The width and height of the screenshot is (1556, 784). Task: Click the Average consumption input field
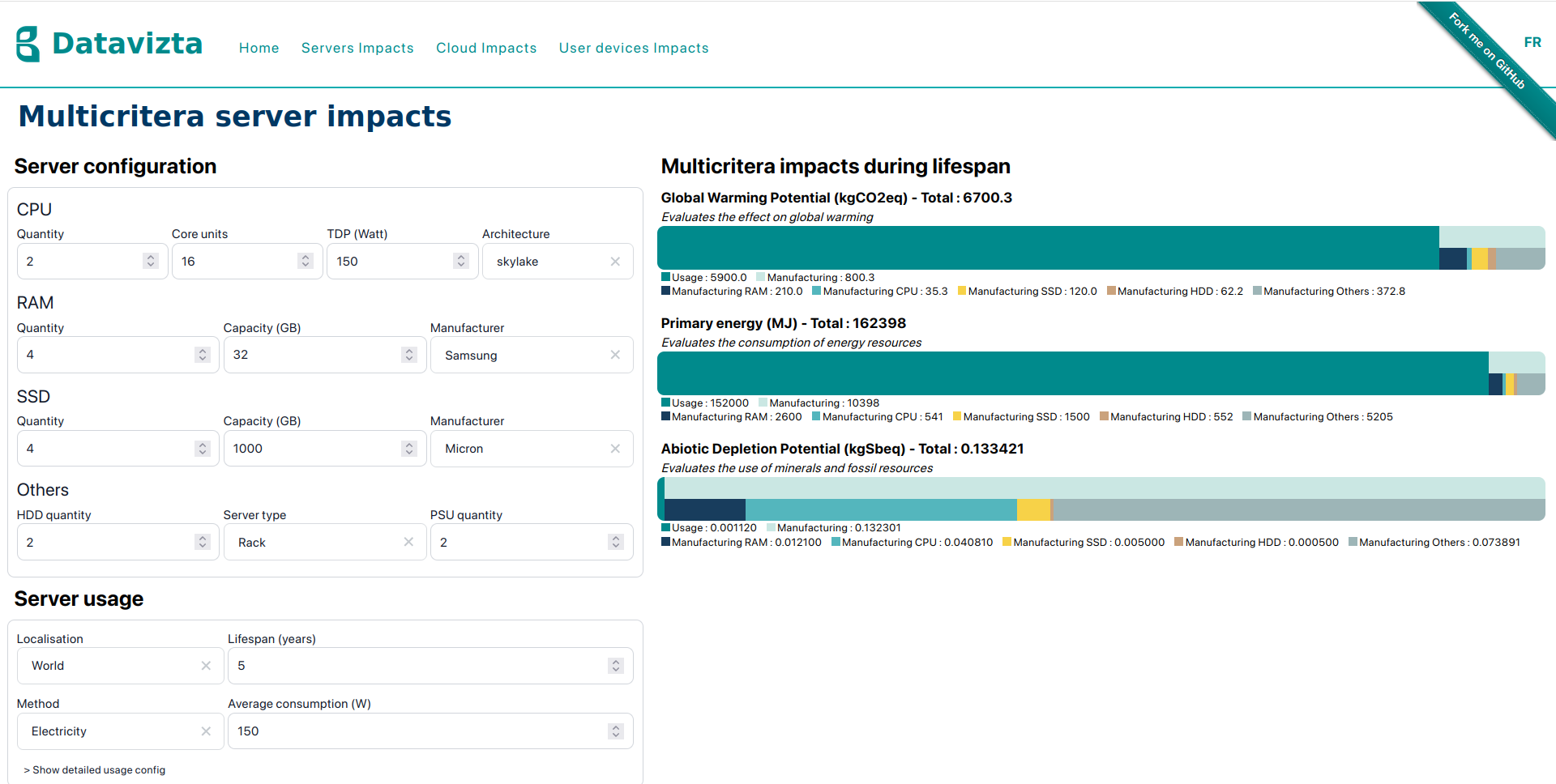coord(430,731)
